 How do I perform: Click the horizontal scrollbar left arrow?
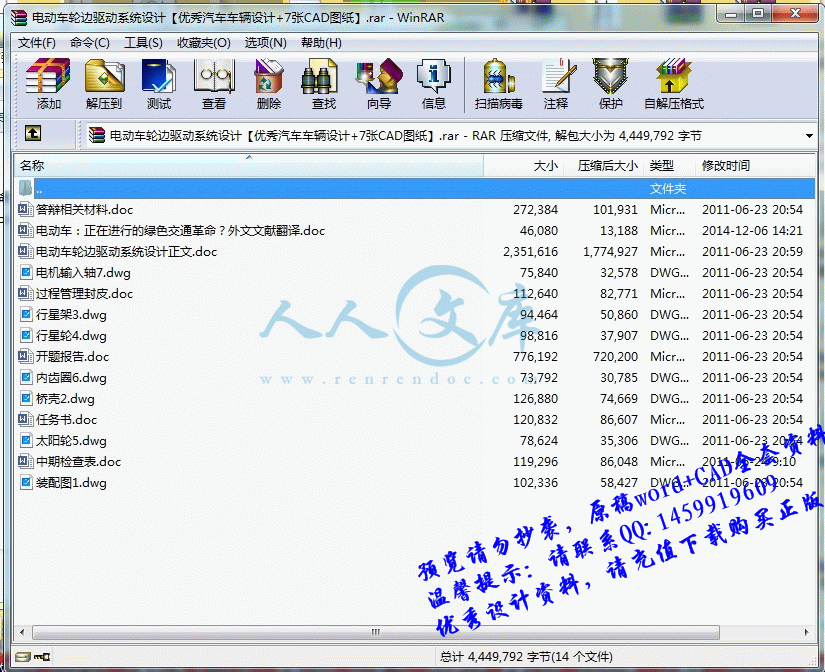(x=22, y=632)
